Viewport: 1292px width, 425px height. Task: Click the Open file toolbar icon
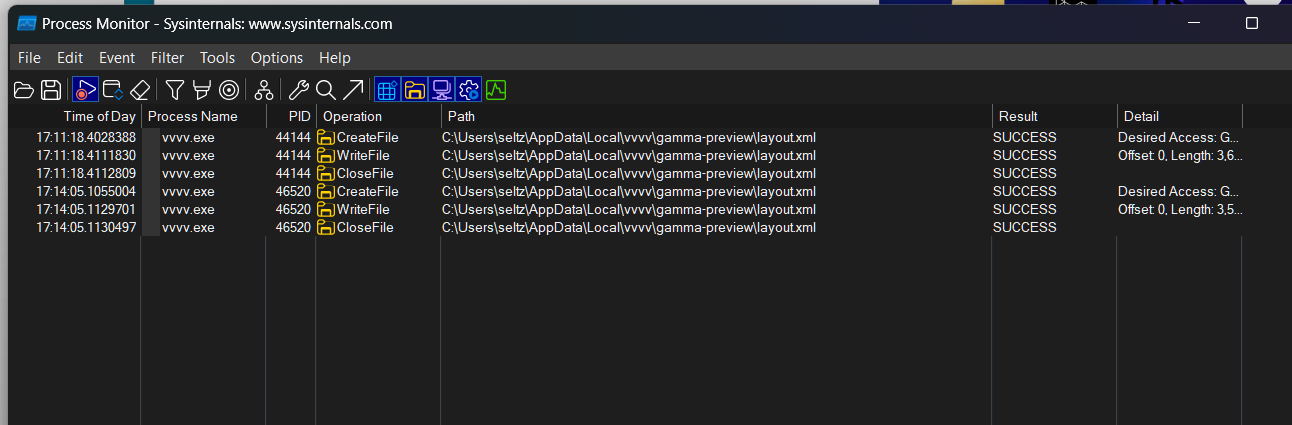[24, 91]
